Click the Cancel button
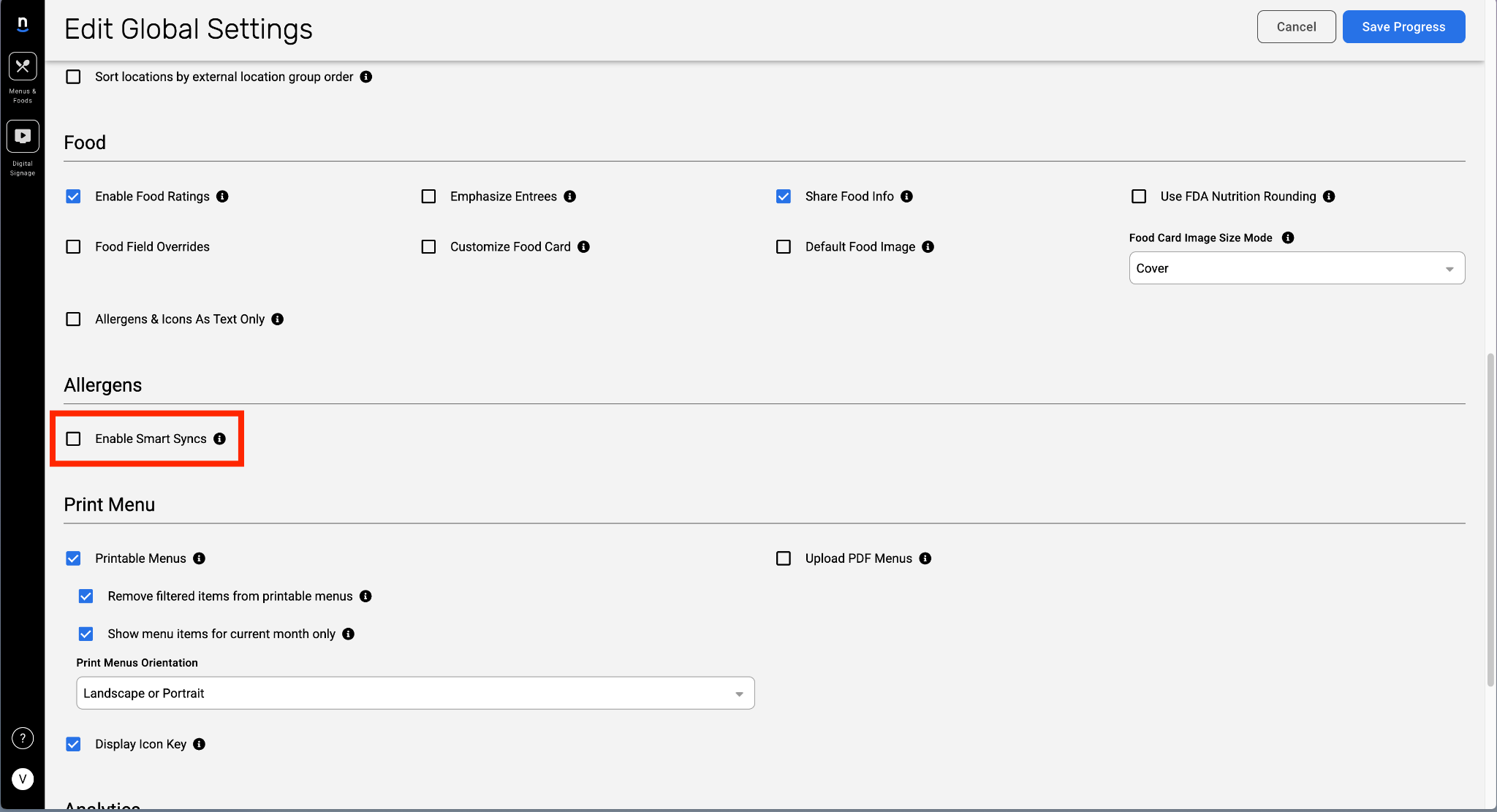Screen dimensions: 1497x812 [x=1296, y=27]
